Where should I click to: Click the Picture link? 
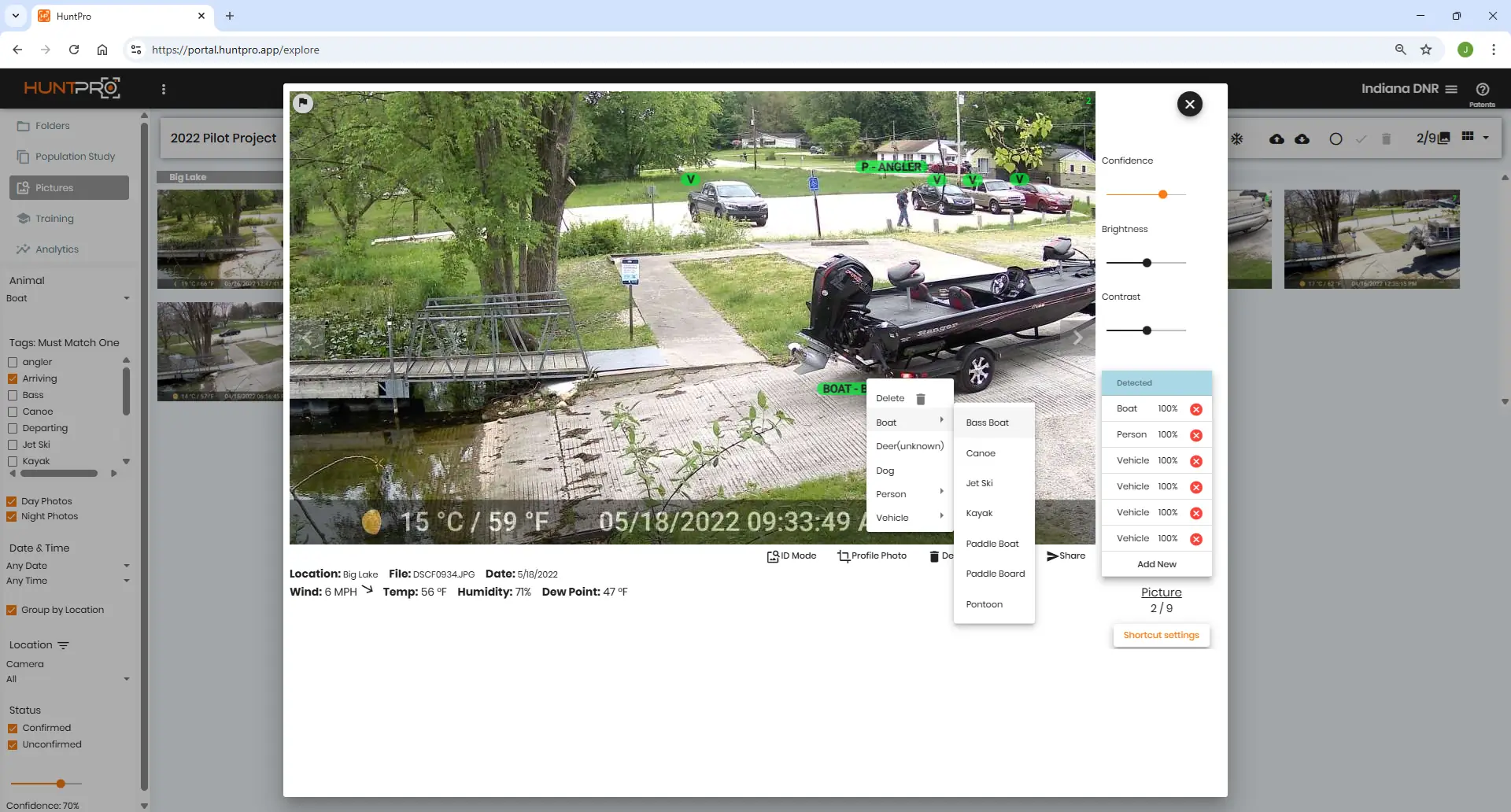pos(1161,592)
